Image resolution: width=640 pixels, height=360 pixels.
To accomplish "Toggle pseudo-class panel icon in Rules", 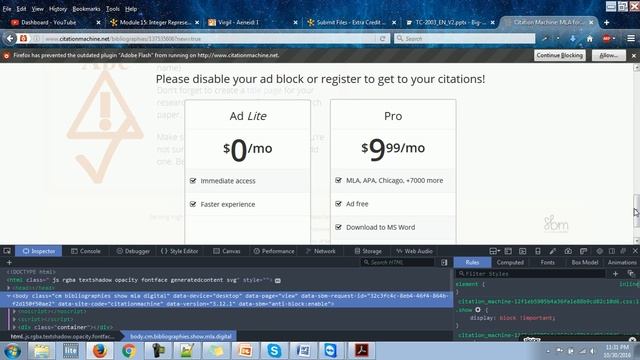I will tap(631, 273).
